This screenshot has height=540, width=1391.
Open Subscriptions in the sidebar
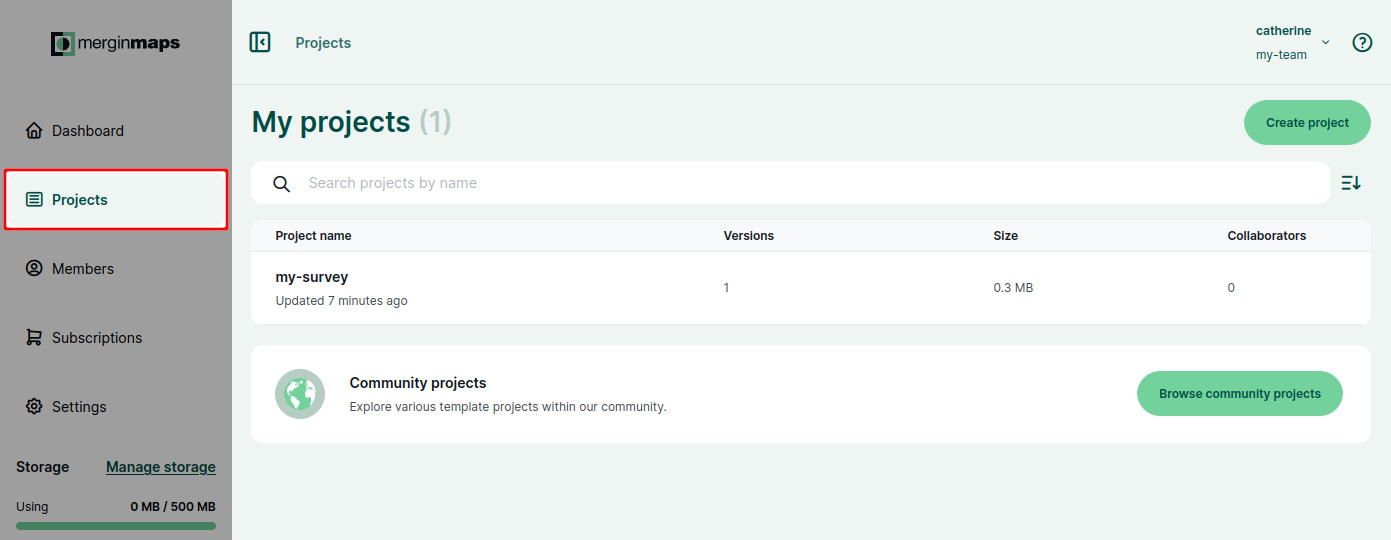(116, 338)
